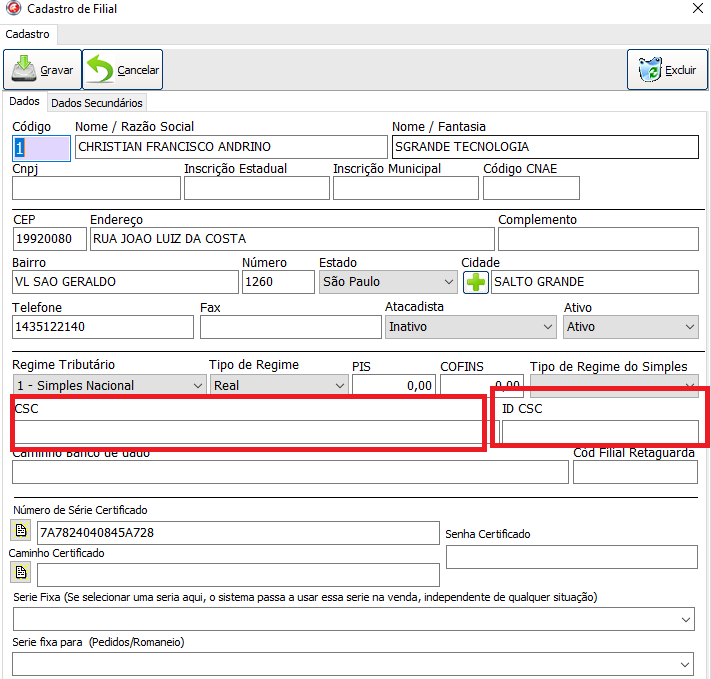The width and height of the screenshot is (711, 679).
Task: Click the ID CSC input field
Action: tap(599, 432)
